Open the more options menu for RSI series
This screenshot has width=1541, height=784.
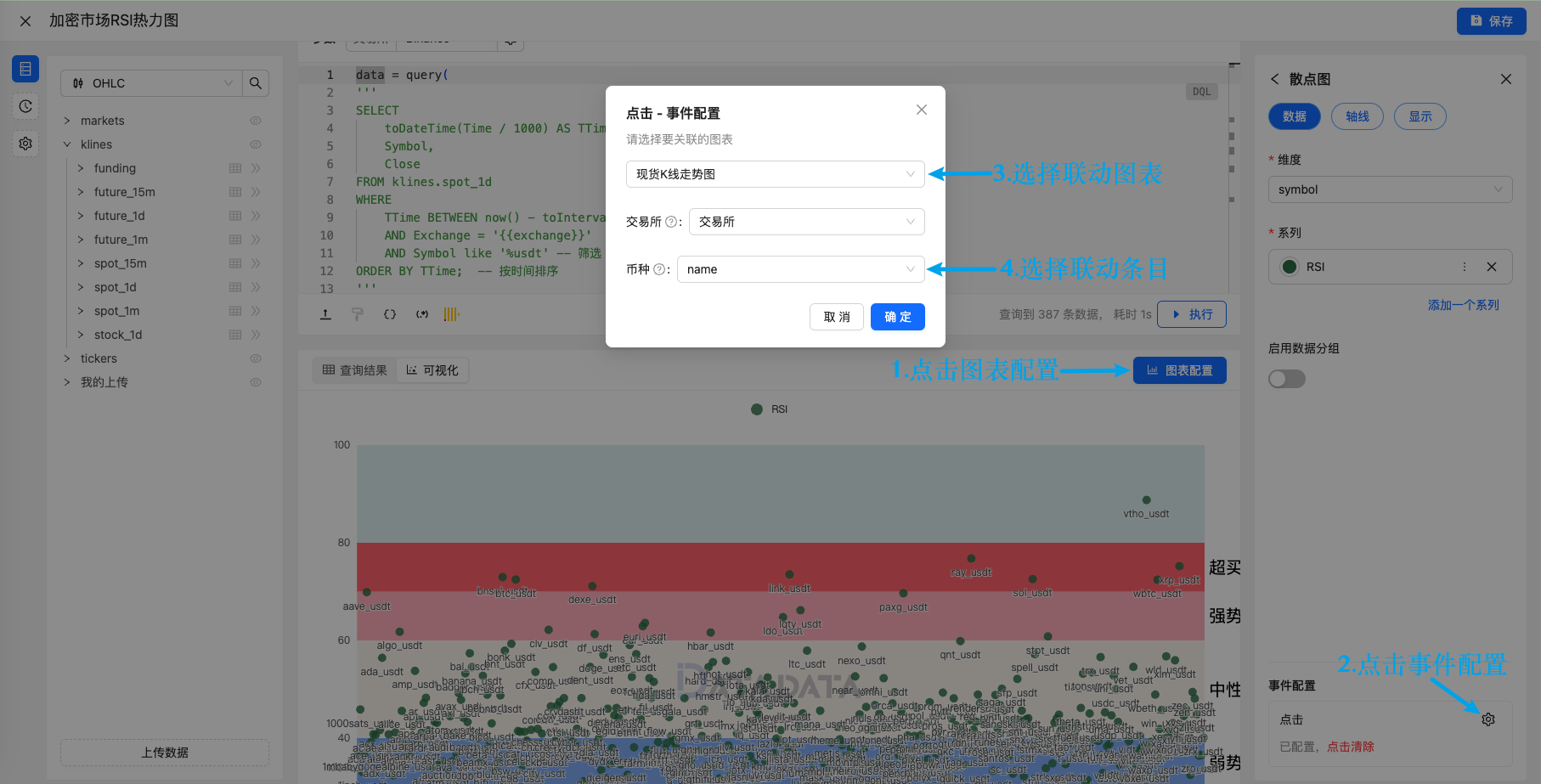tap(1465, 267)
